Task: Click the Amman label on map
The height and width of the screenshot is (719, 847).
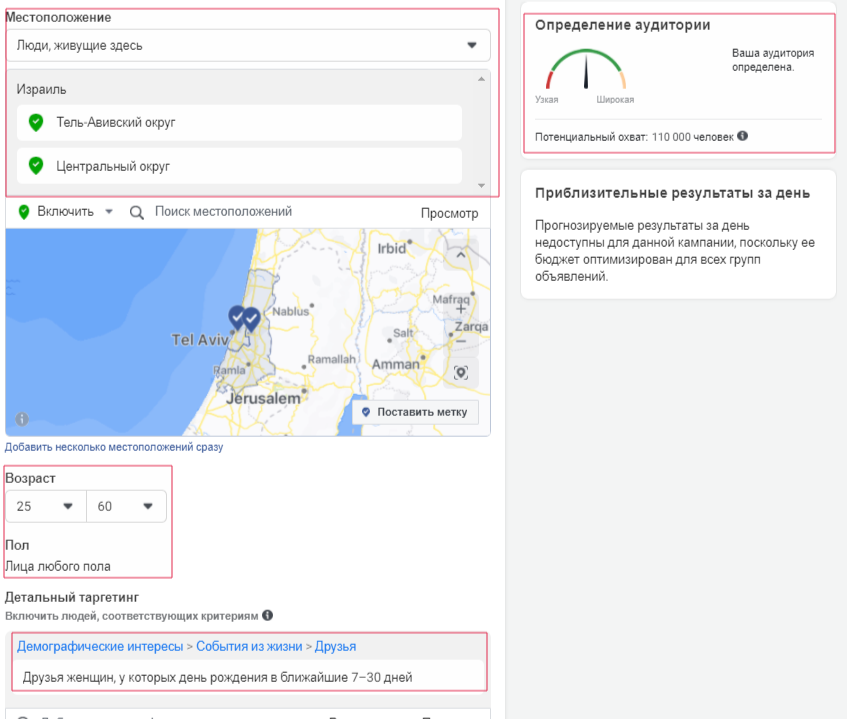Action: pyautogui.click(x=396, y=365)
